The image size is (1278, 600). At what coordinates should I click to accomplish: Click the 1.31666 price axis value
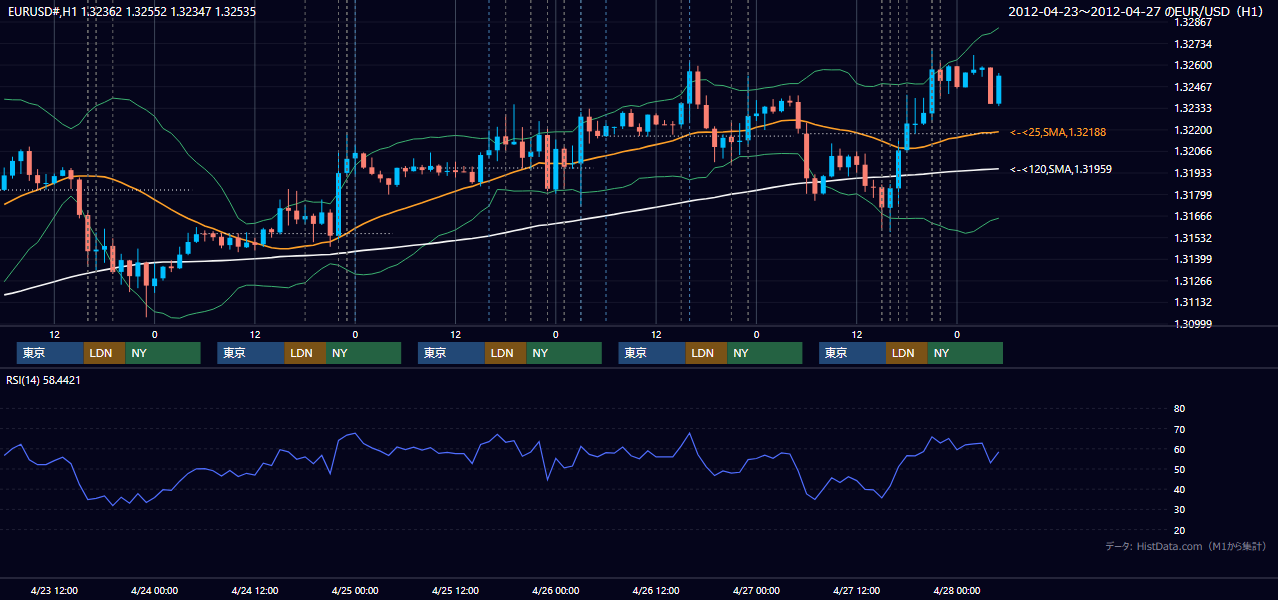(x=1193, y=216)
